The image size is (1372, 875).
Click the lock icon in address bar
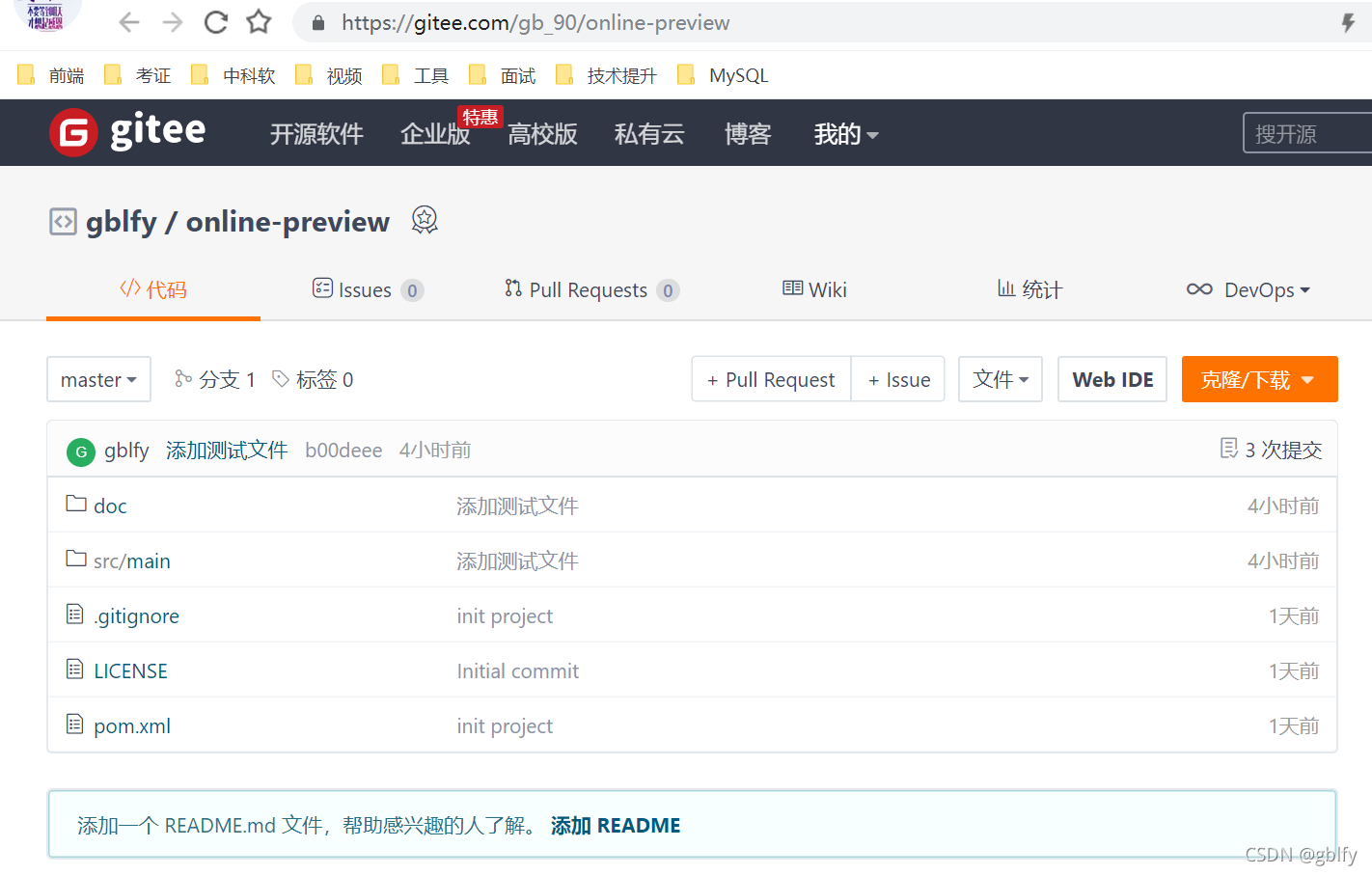pyautogui.click(x=318, y=22)
